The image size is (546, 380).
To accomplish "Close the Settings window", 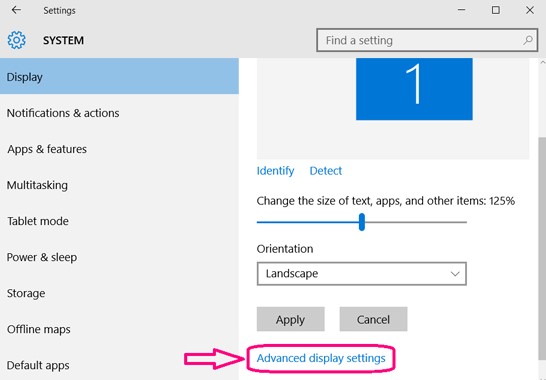I will pyautogui.click(x=530, y=10).
